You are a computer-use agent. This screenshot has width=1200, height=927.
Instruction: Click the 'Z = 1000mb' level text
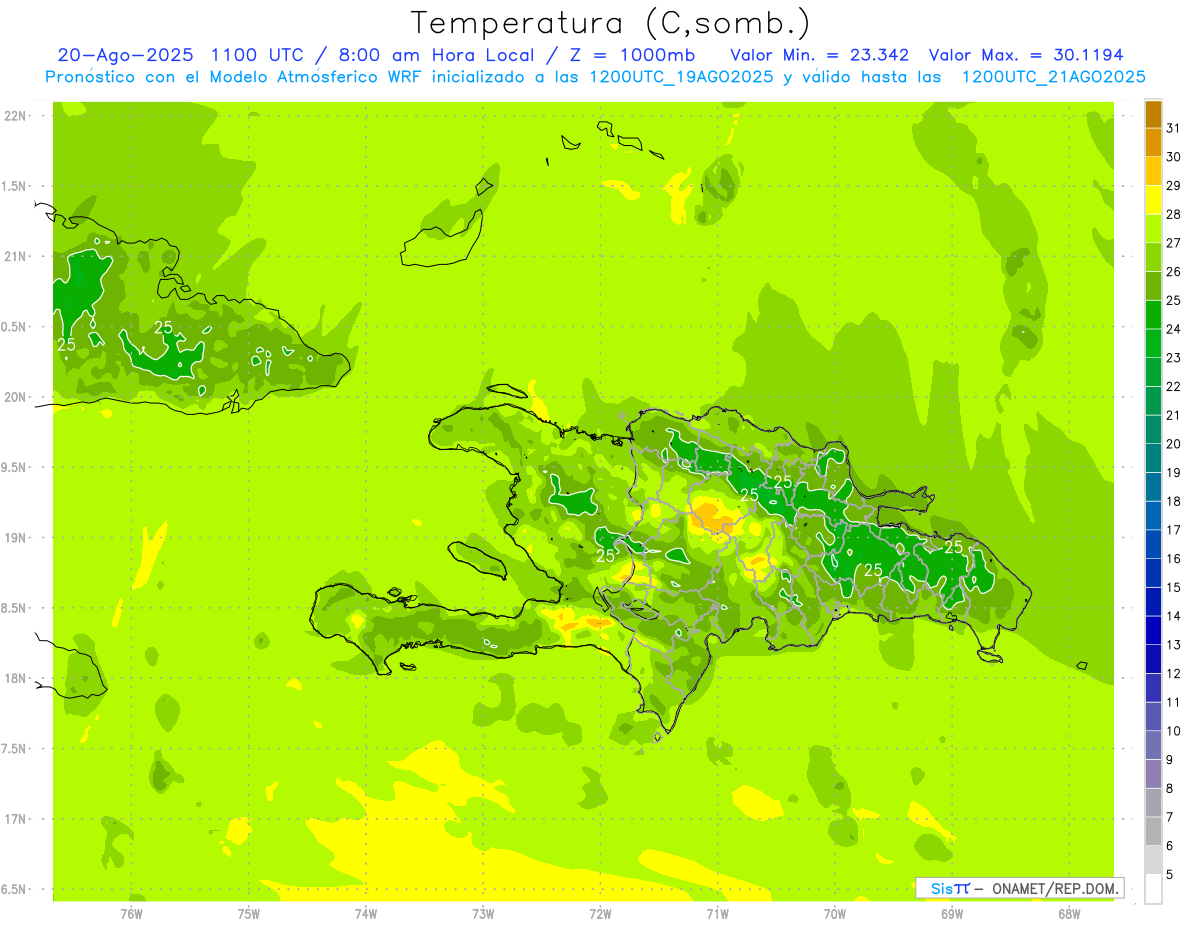[633, 55]
